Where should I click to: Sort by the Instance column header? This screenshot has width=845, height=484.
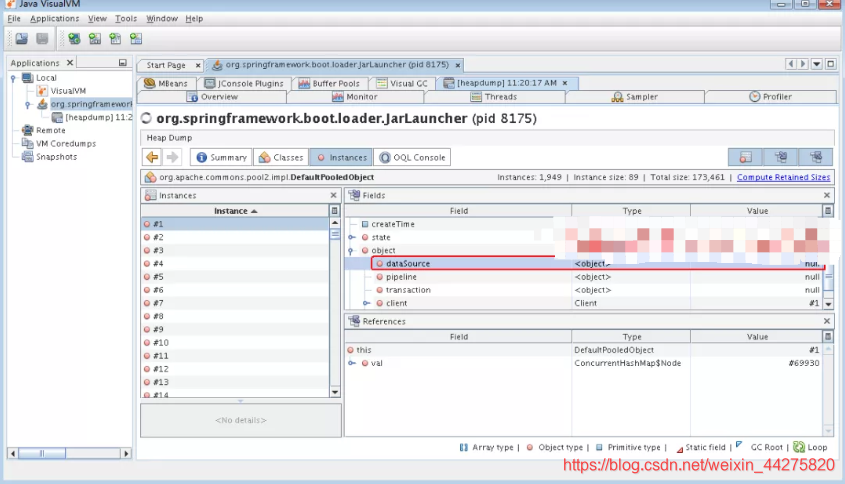pyautogui.click(x=235, y=211)
